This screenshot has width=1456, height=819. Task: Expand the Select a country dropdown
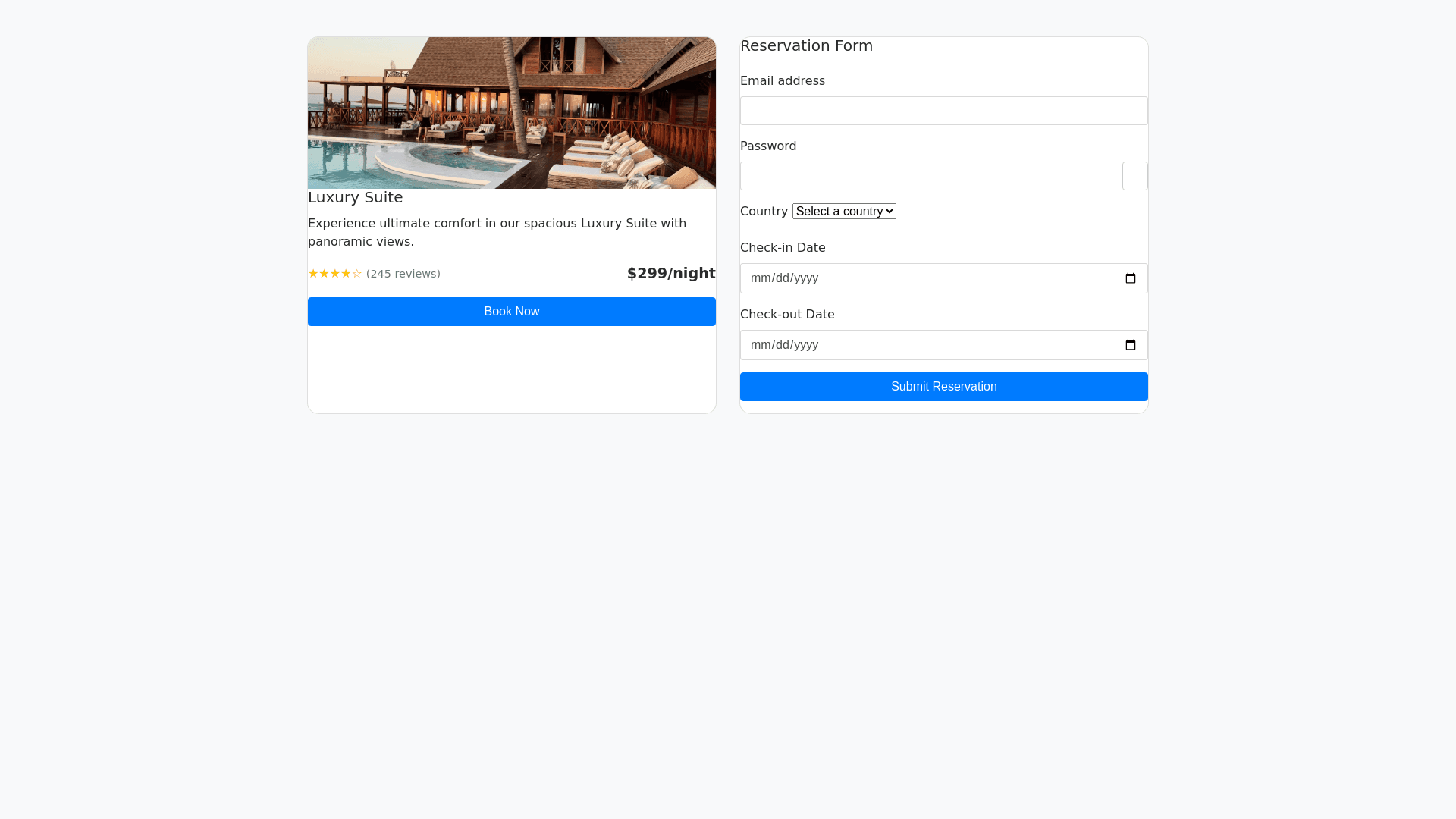(843, 212)
